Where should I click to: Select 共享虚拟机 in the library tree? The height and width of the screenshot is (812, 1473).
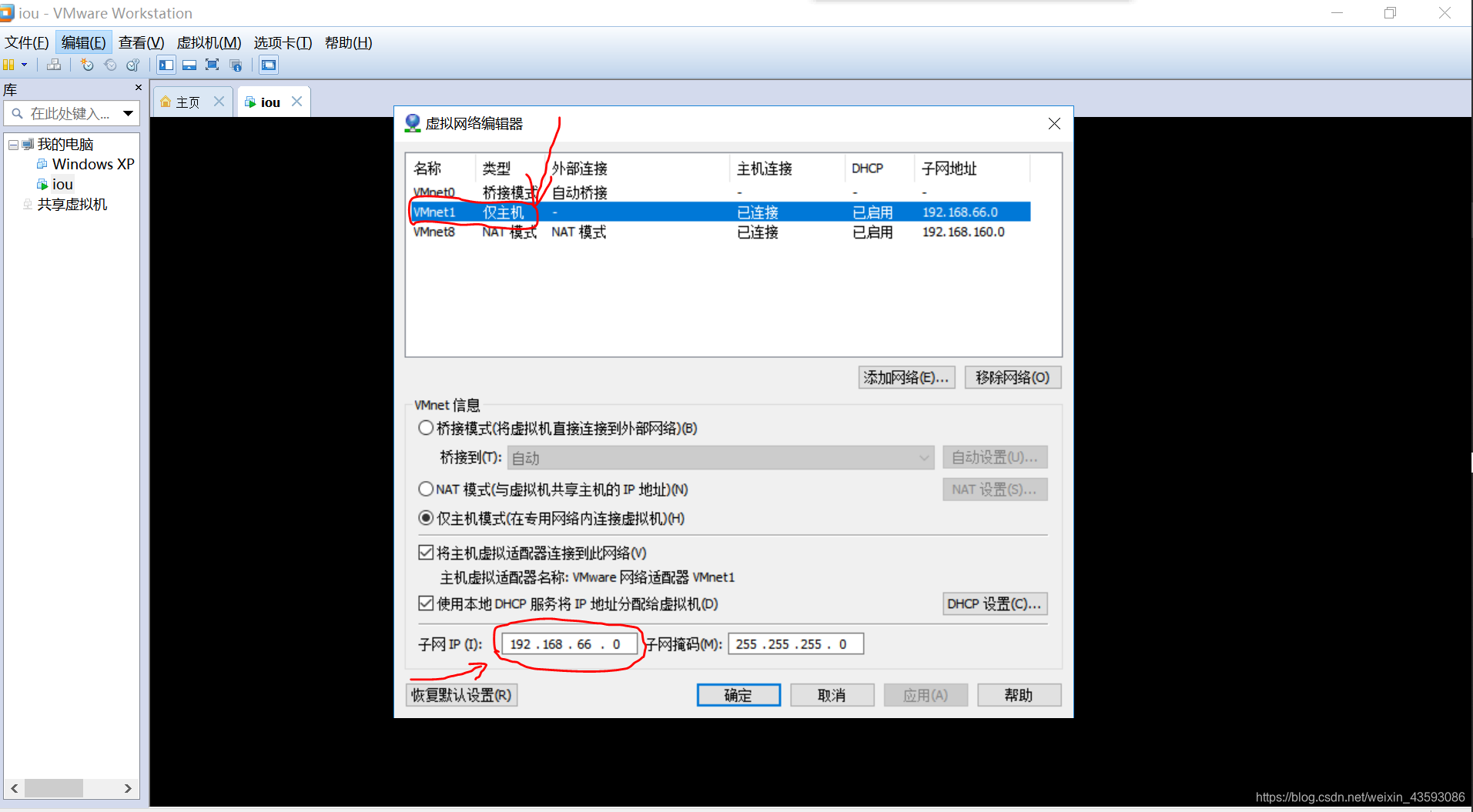pyautogui.click(x=72, y=205)
